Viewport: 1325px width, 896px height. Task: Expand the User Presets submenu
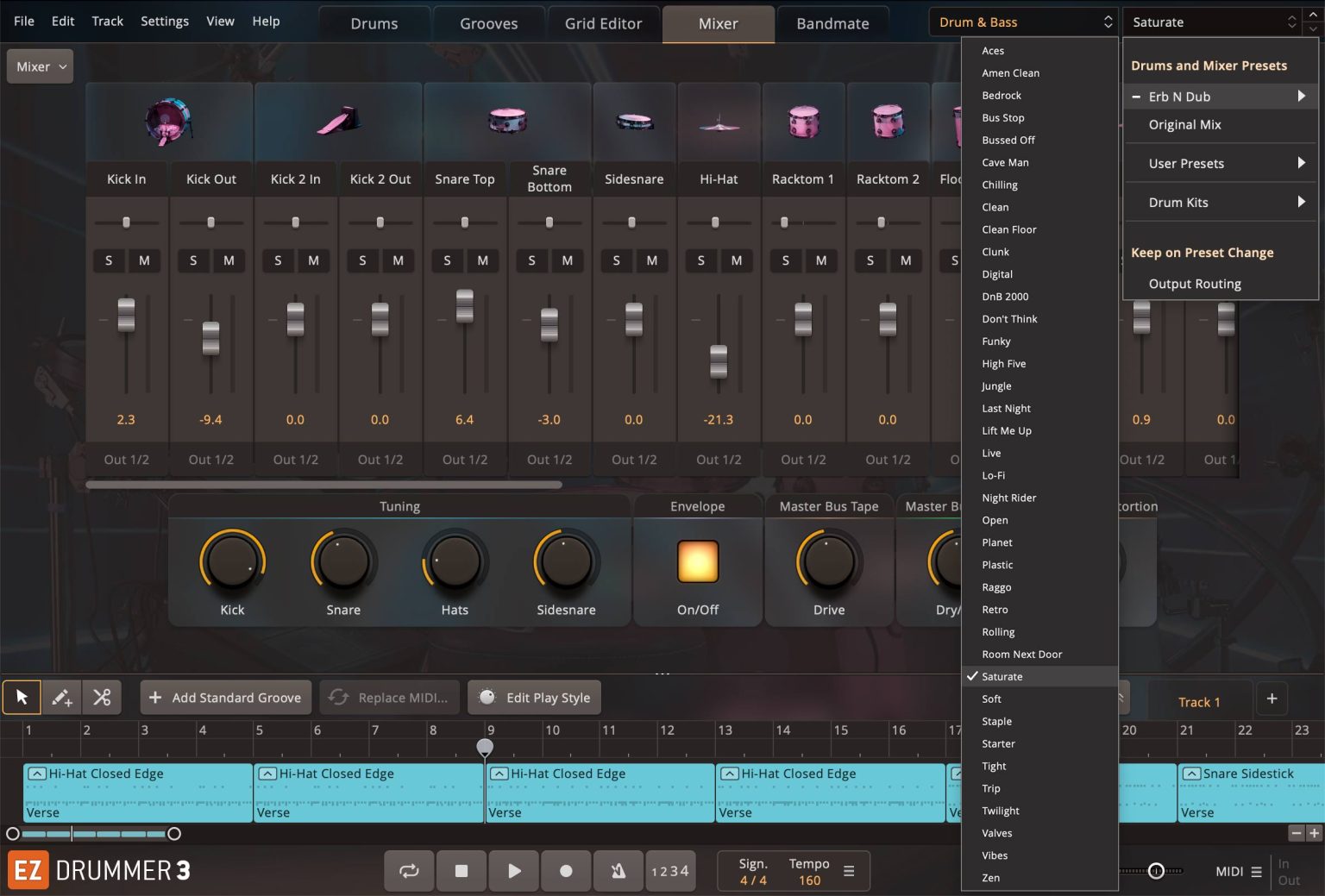pyautogui.click(x=1221, y=163)
